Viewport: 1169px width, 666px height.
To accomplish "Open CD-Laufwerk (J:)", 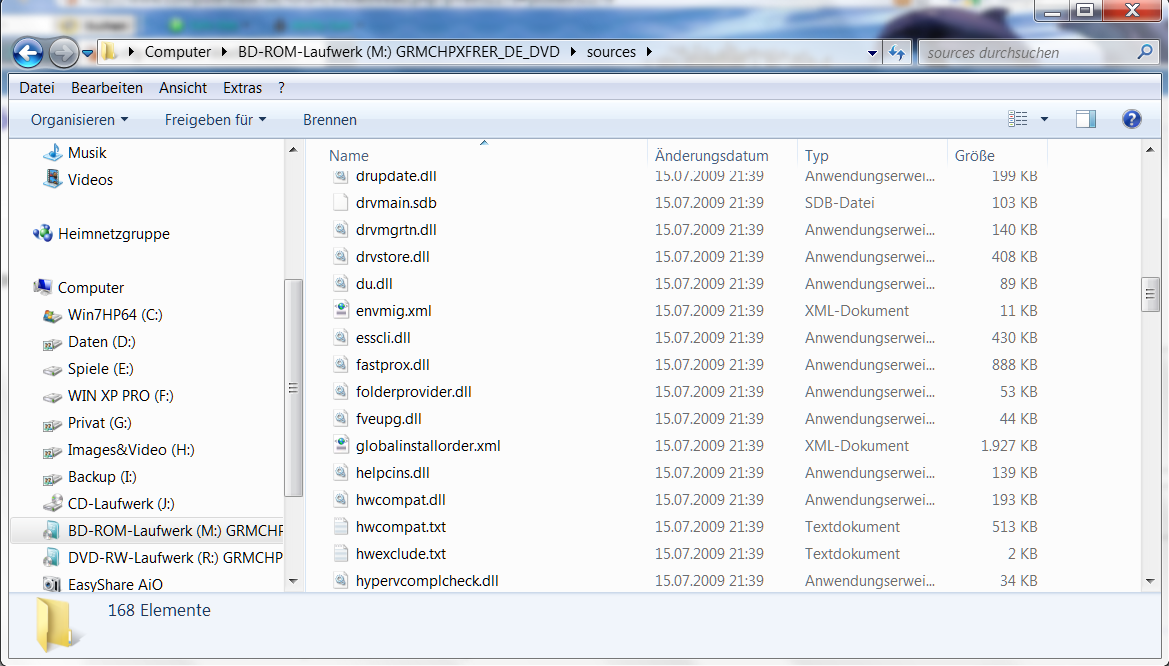I will point(121,503).
